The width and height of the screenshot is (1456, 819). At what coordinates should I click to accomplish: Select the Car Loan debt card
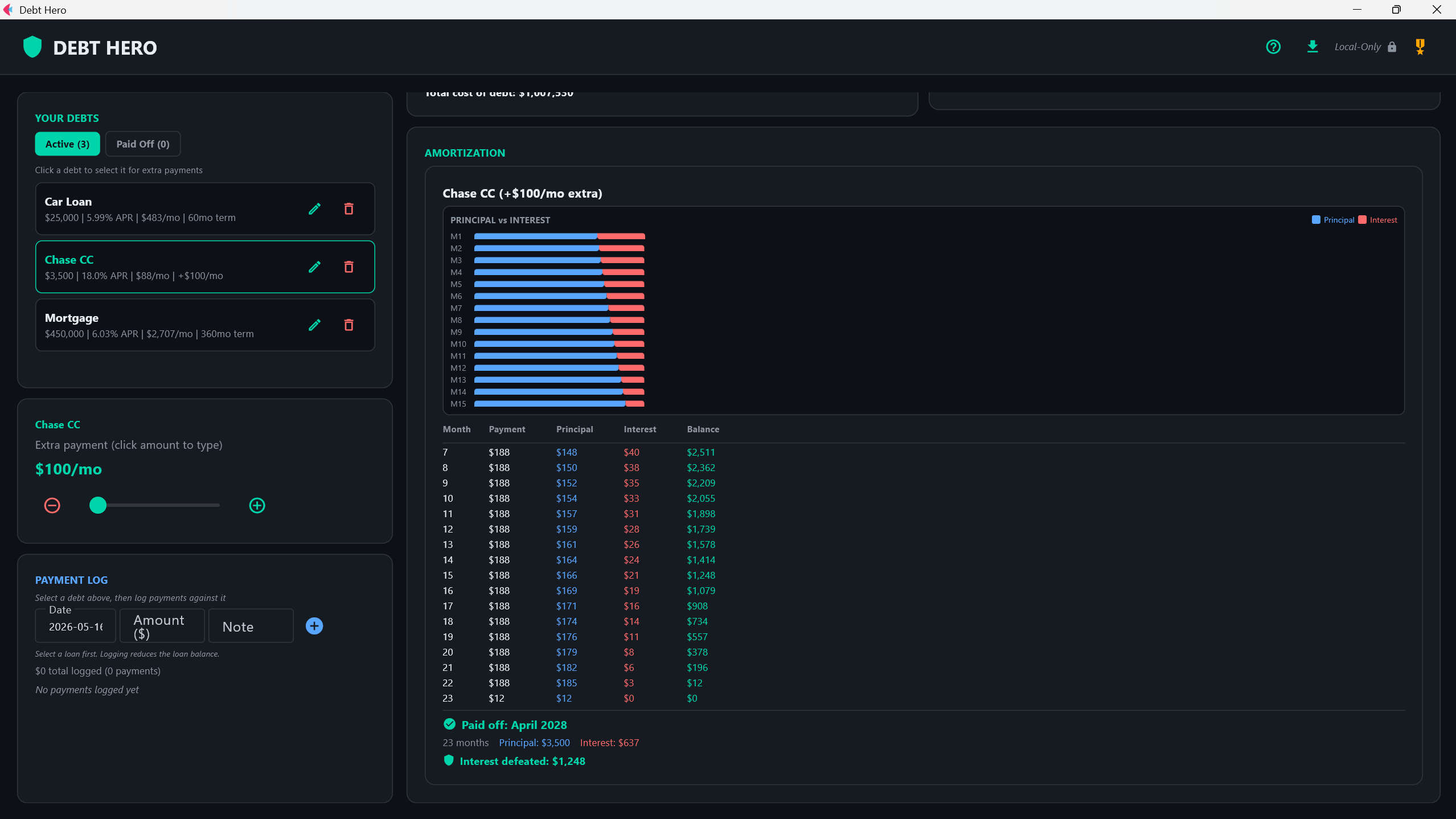205,209
